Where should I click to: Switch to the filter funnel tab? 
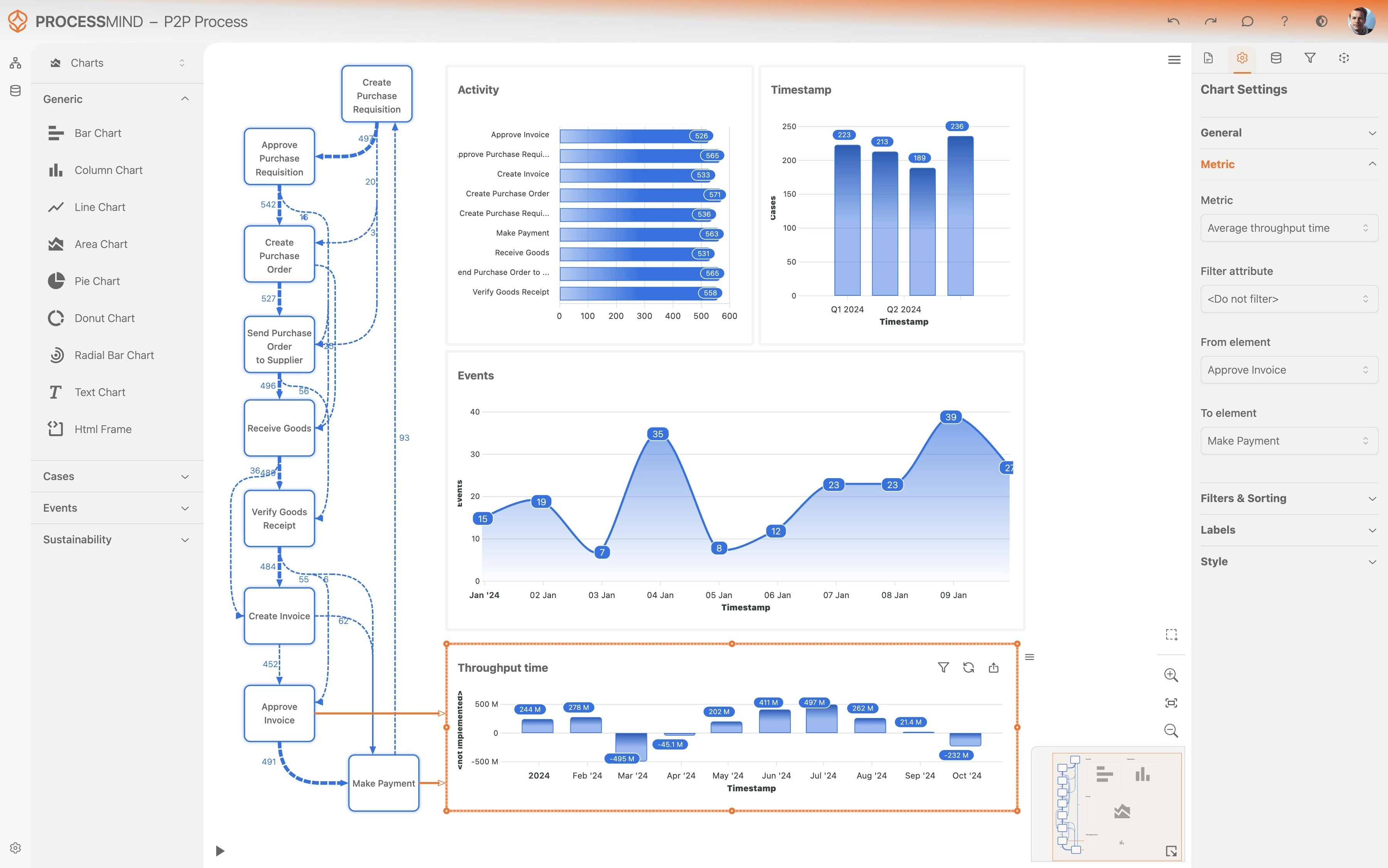point(1309,58)
